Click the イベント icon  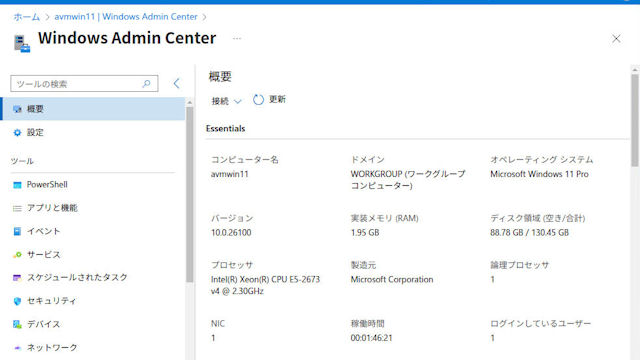17,231
